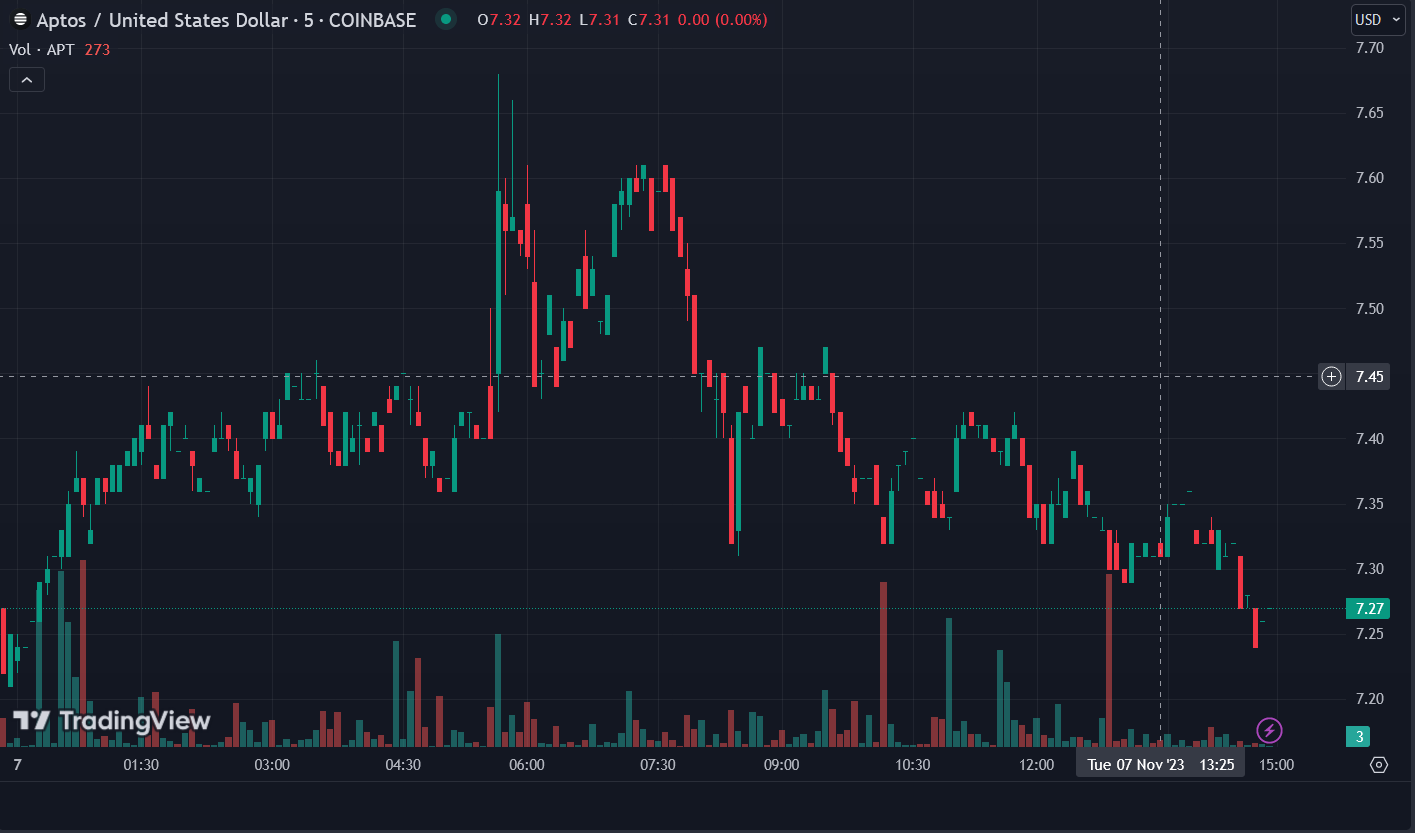Viewport: 1415px width, 833px height.
Task: Click the 01:30 time axis label
Action: 141,765
